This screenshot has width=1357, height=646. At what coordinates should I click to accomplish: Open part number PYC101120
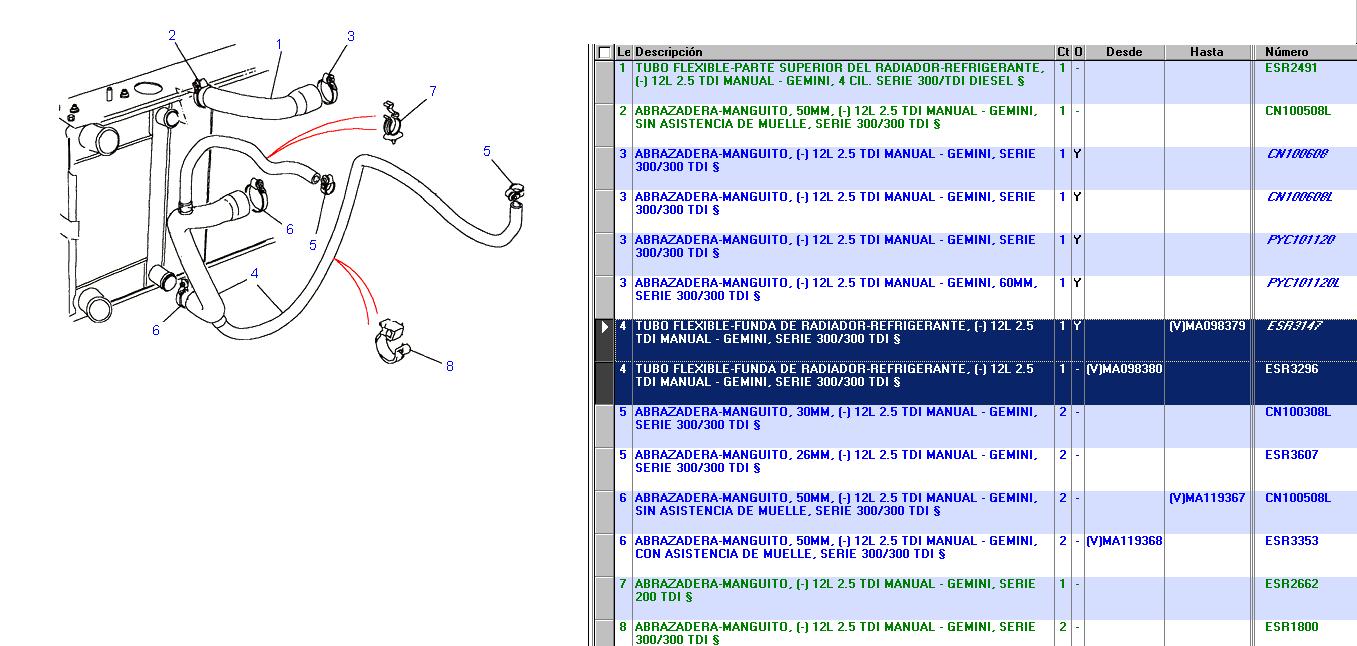point(1300,240)
